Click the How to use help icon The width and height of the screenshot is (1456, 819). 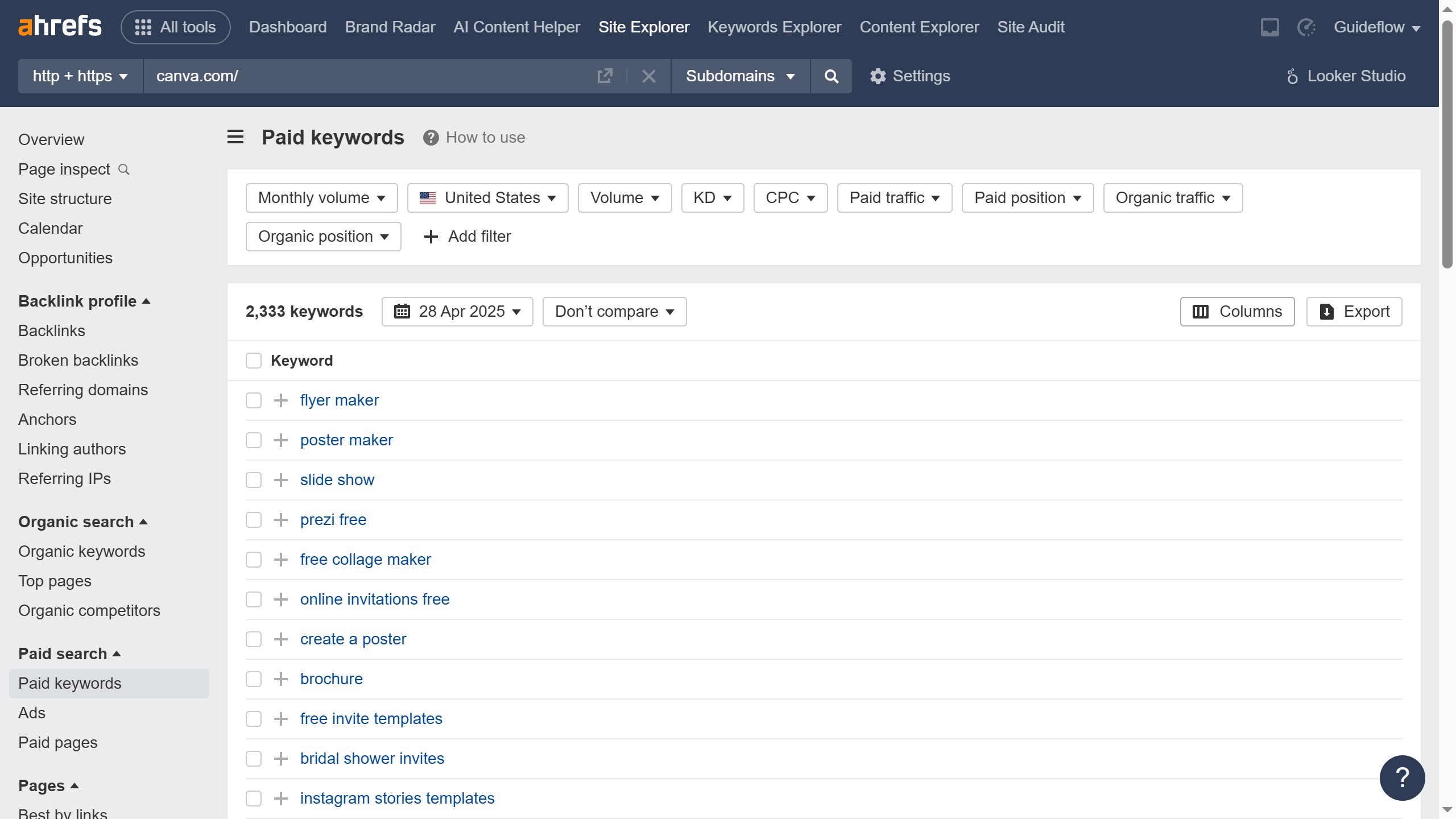pyautogui.click(x=431, y=138)
